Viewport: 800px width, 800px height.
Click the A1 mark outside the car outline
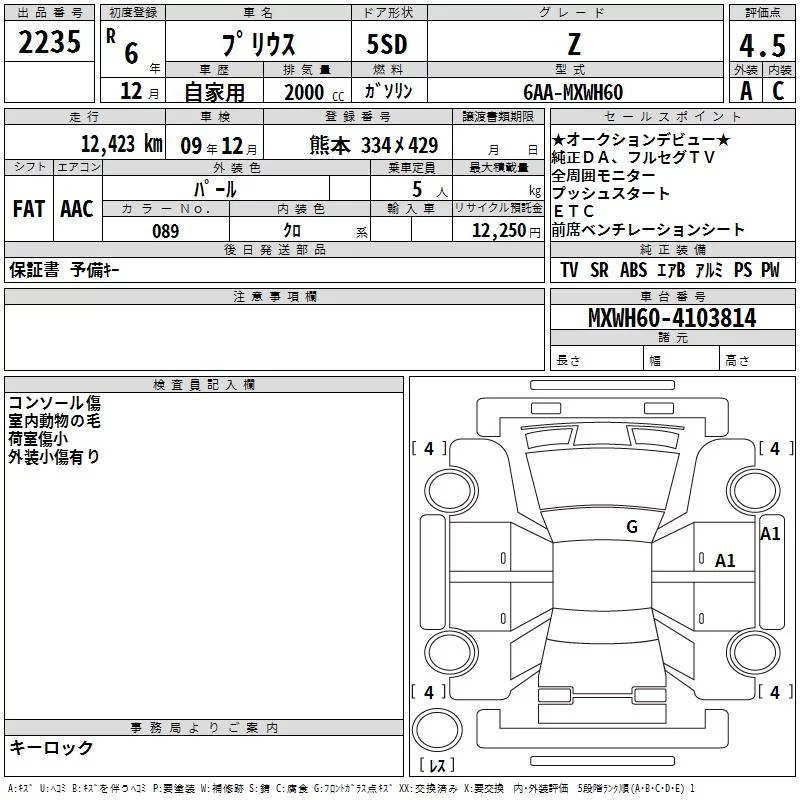click(x=770, y=534)
